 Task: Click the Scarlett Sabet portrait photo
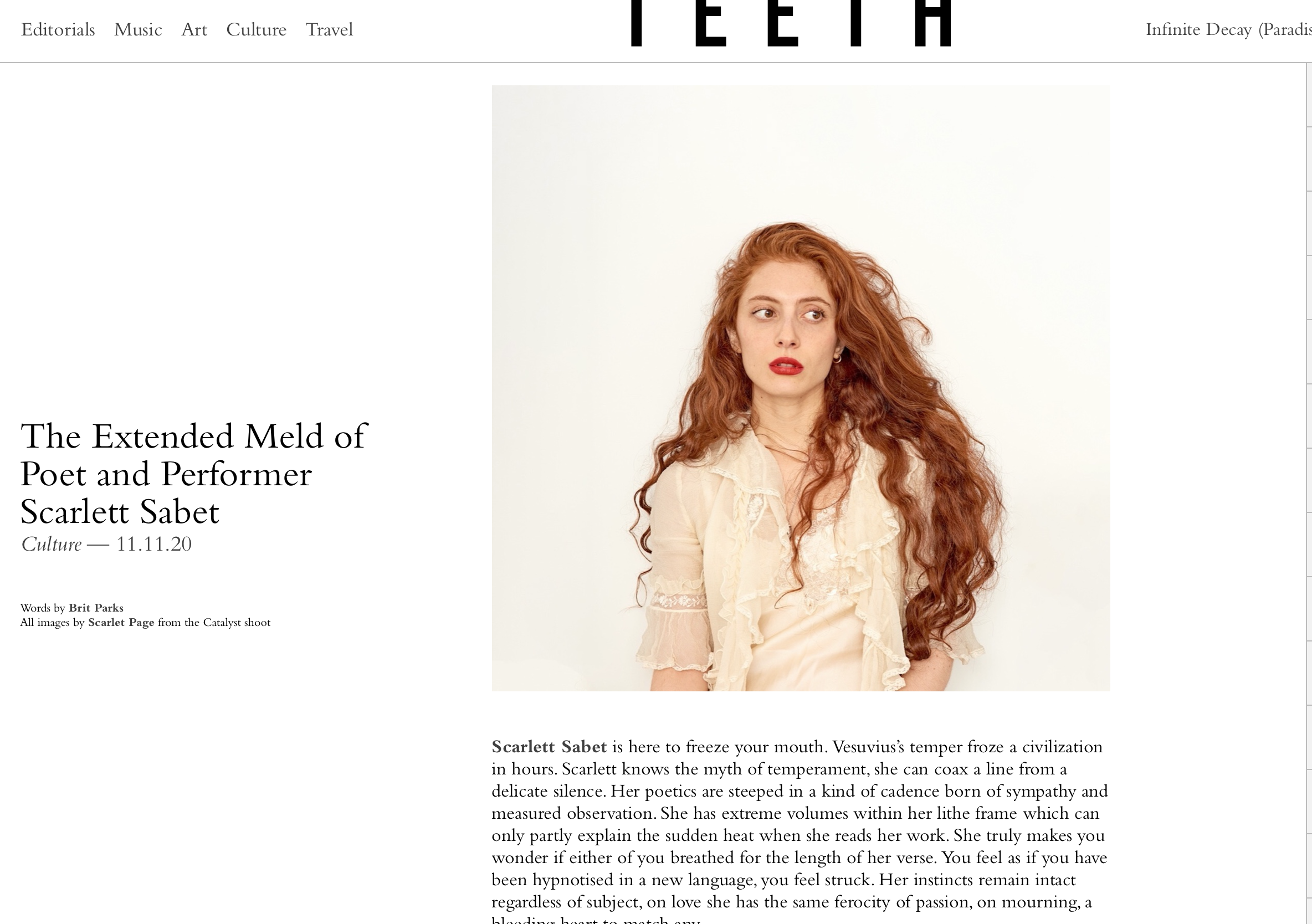click(x=801, y=388)
